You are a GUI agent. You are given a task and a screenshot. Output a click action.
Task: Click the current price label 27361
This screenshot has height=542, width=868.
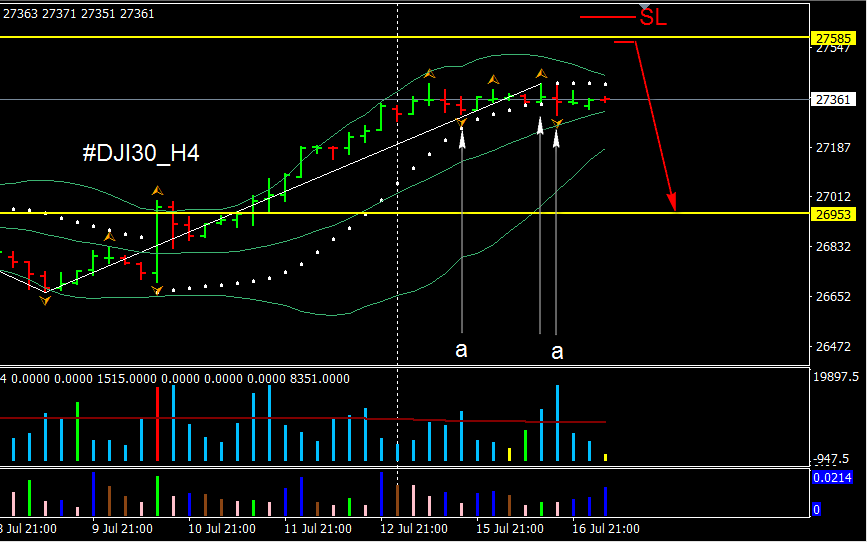click(x=833, y=100)
